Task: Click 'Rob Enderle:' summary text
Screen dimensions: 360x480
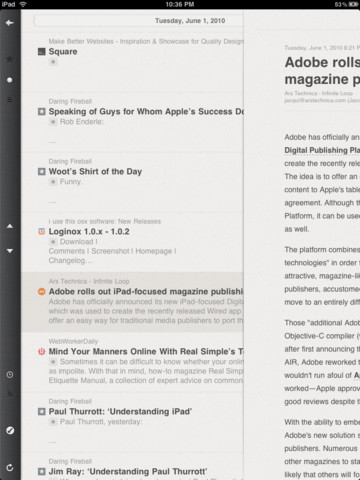Action: click(x=82, y=122)
